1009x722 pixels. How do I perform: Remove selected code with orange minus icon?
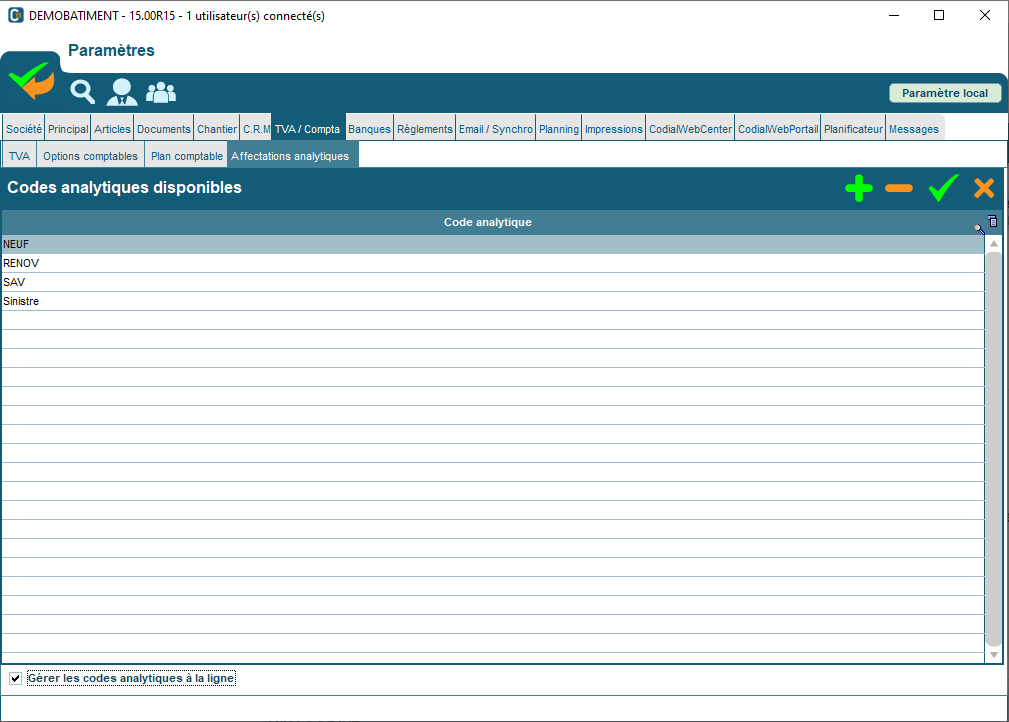(899, 188)
